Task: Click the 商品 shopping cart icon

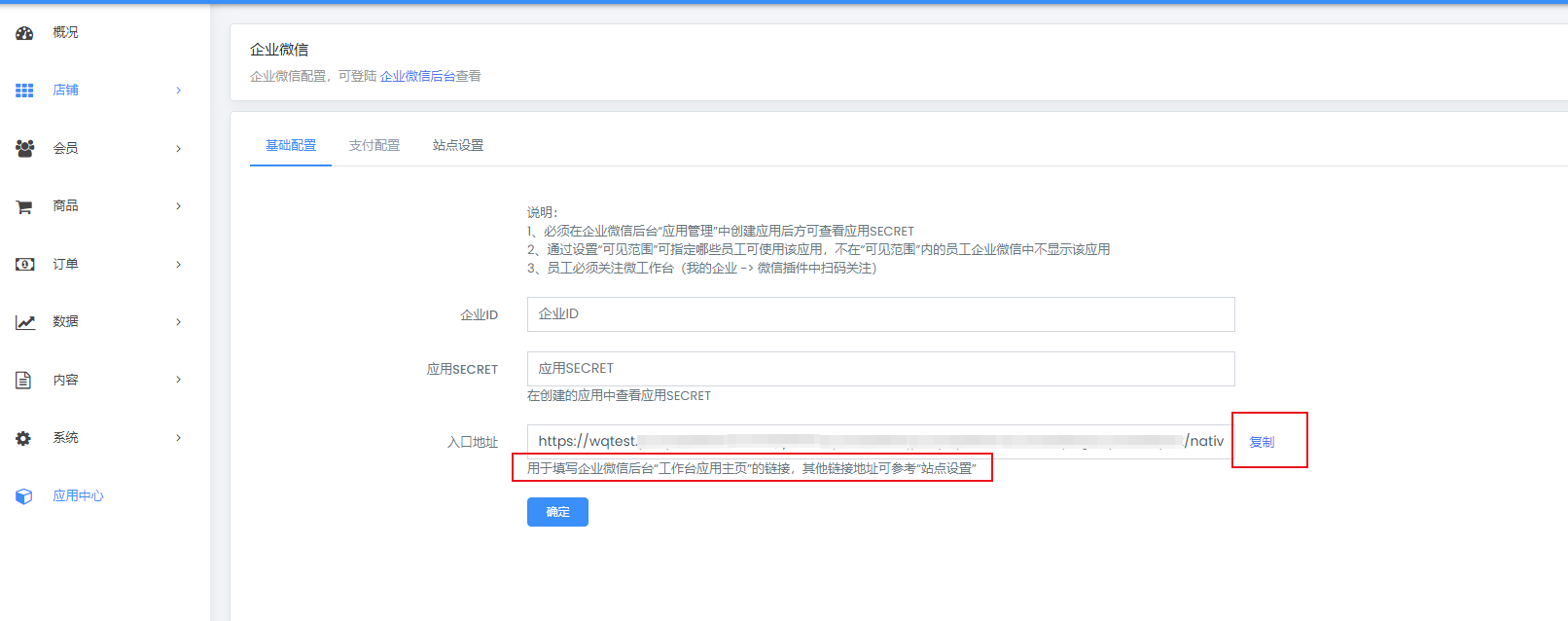Action: click(24, 206)
